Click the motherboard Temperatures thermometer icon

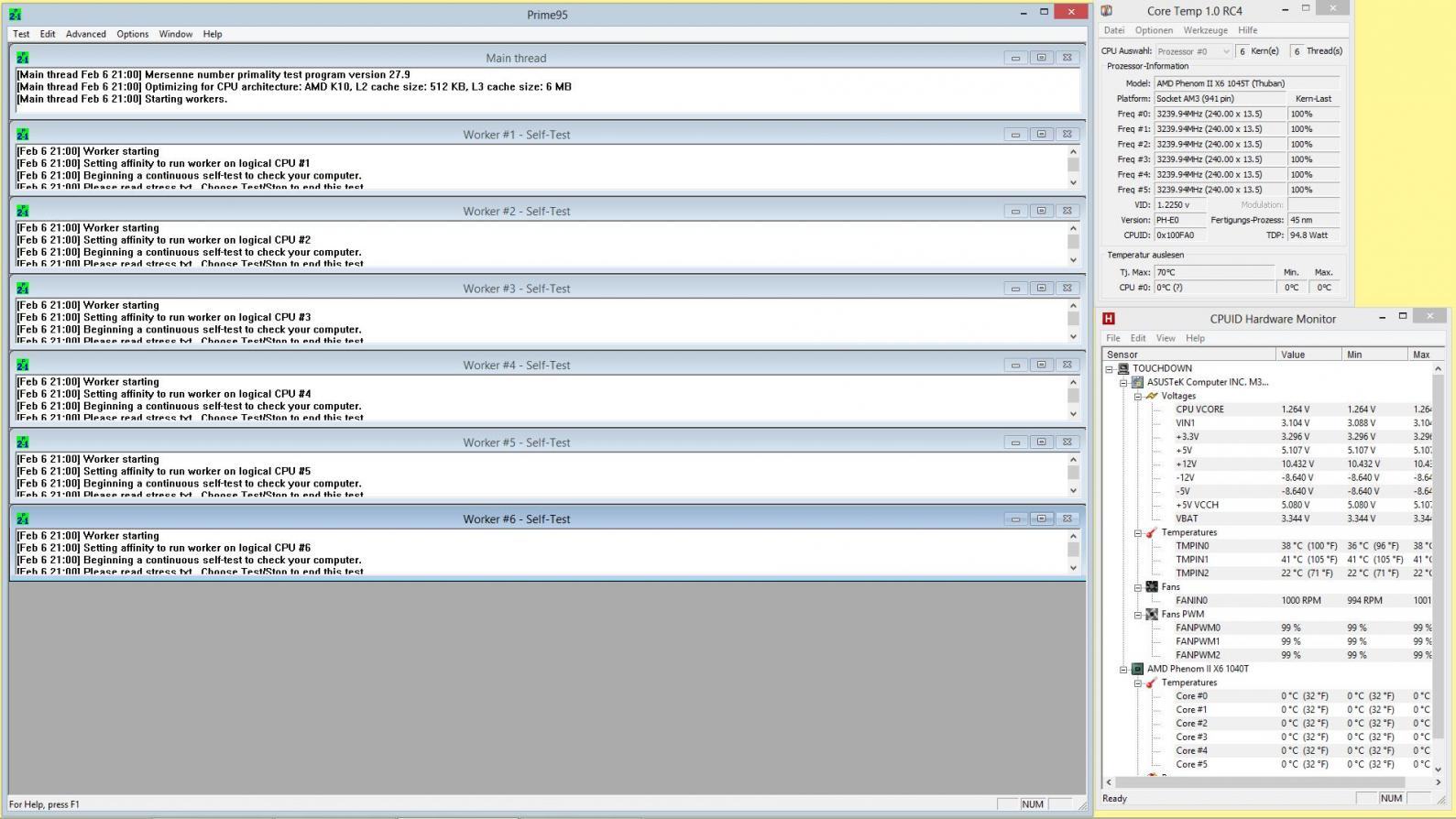[x=1152, y=532]
